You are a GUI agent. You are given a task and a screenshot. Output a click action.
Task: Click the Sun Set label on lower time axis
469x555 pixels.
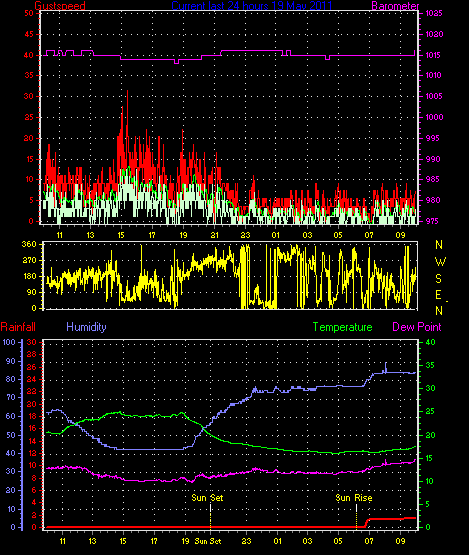pyautogui.click(x=208, y=541)
